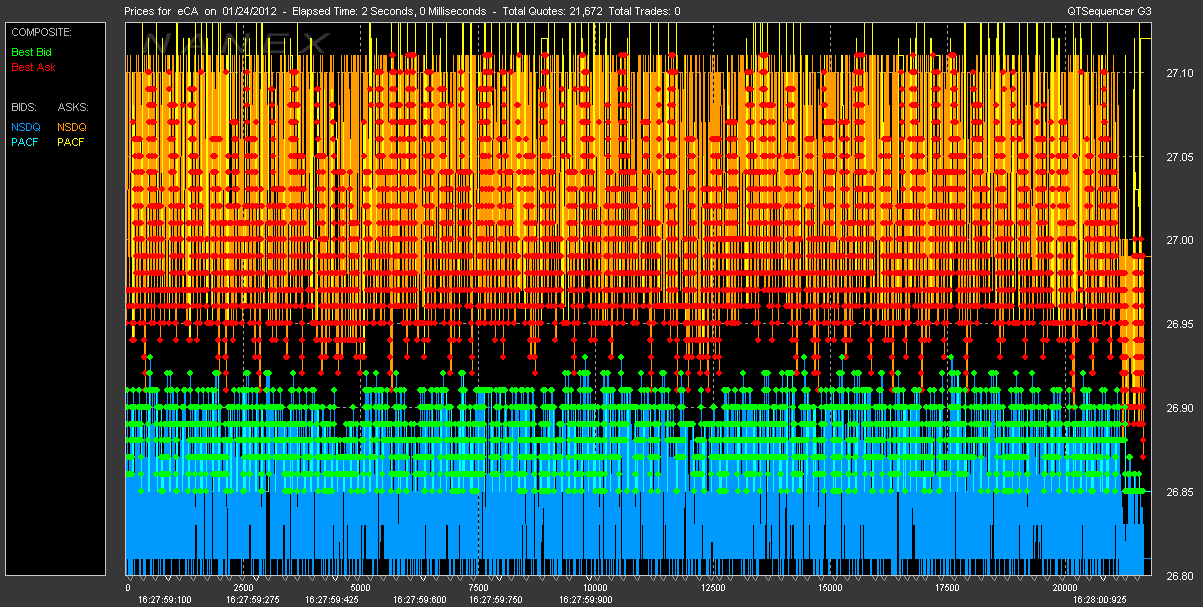The height and width of the screenshot is (607, 1203).
Task: Click the 7500 quote count axis label
Action: (478, 588)
